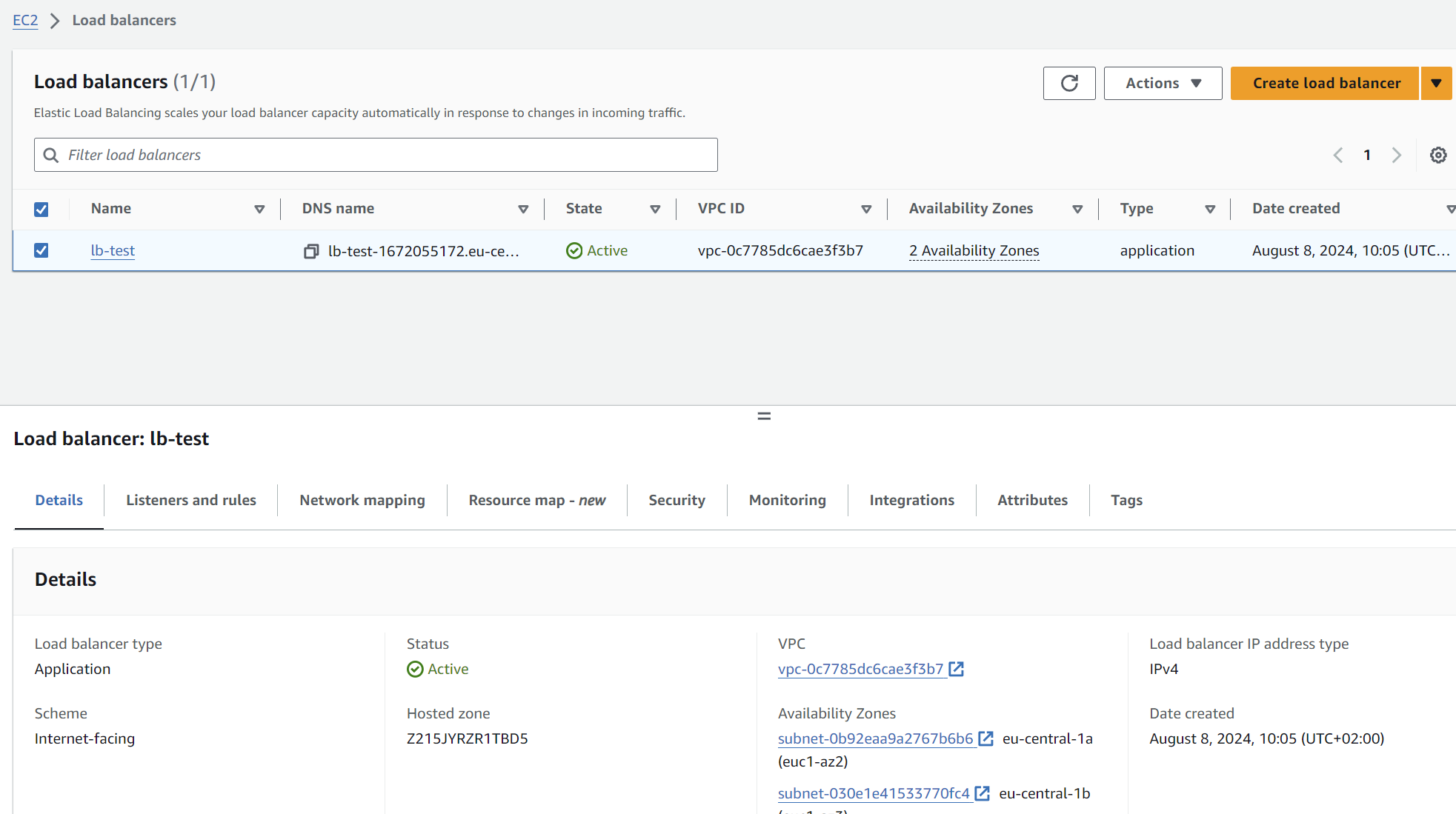Open VPC external link icon

tap(957, 669)
